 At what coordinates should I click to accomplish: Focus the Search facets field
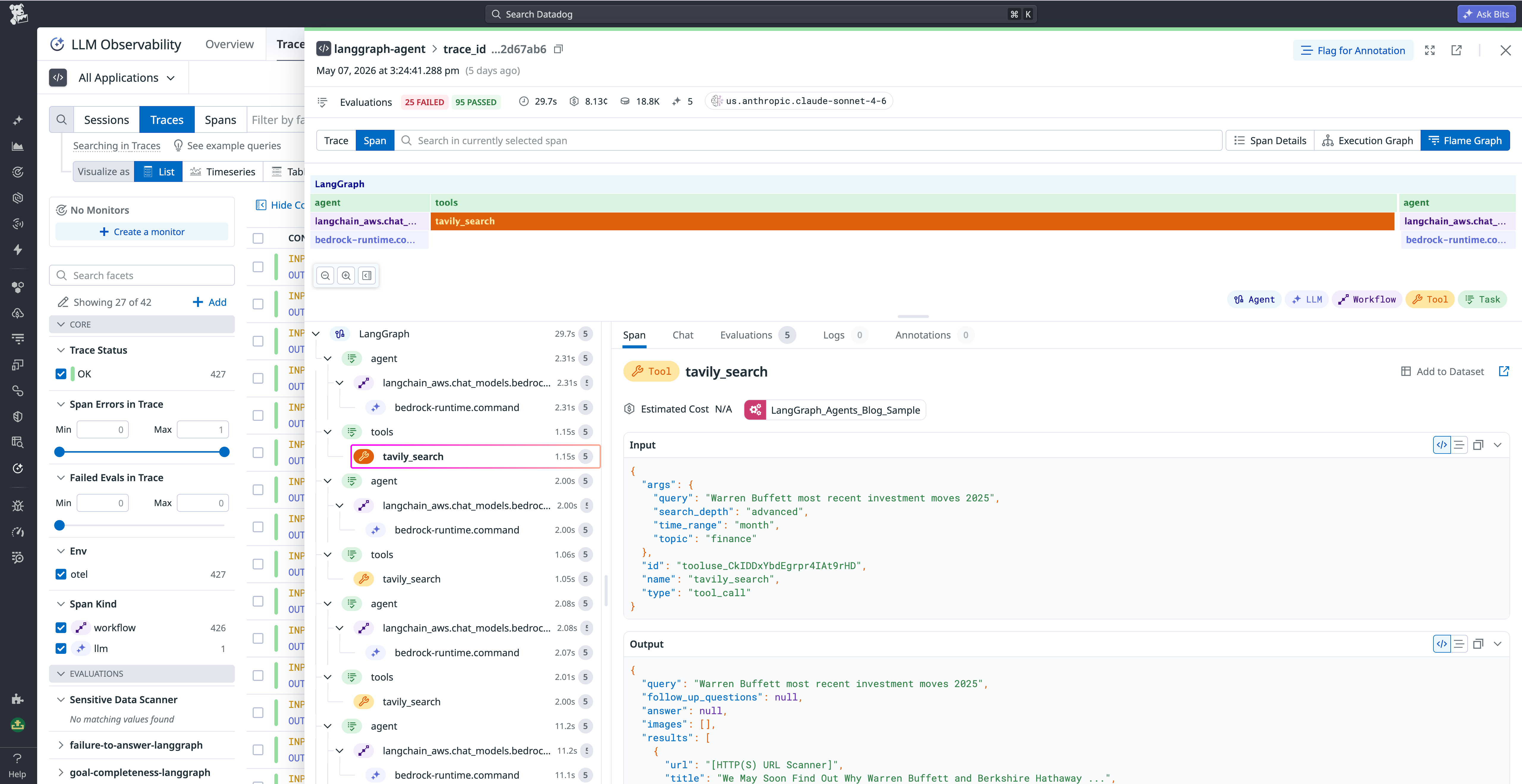[142, 275]
